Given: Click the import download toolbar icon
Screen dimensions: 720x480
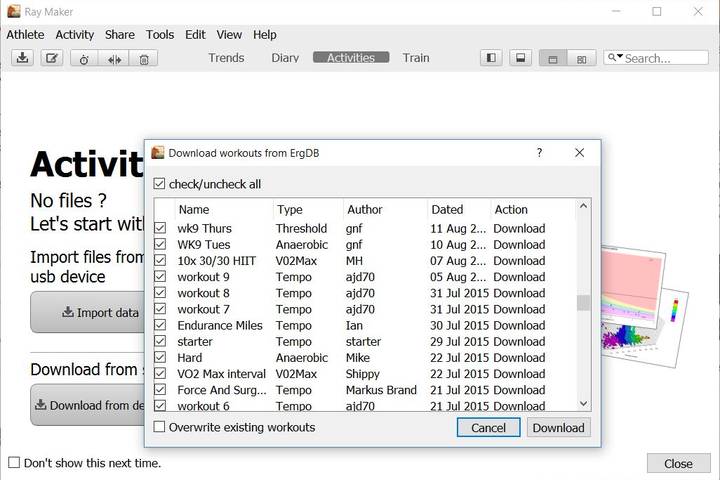Looking at the screenshot, I should pyautogui.click(x=22, y=58).
